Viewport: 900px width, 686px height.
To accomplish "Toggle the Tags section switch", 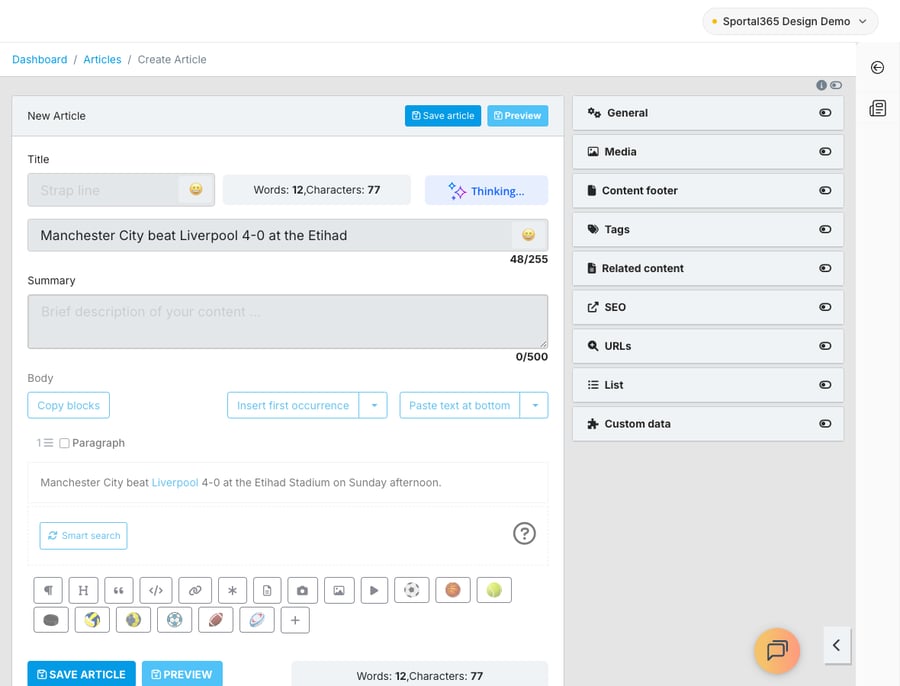I will pyautogui.click(x=825, y=229).
